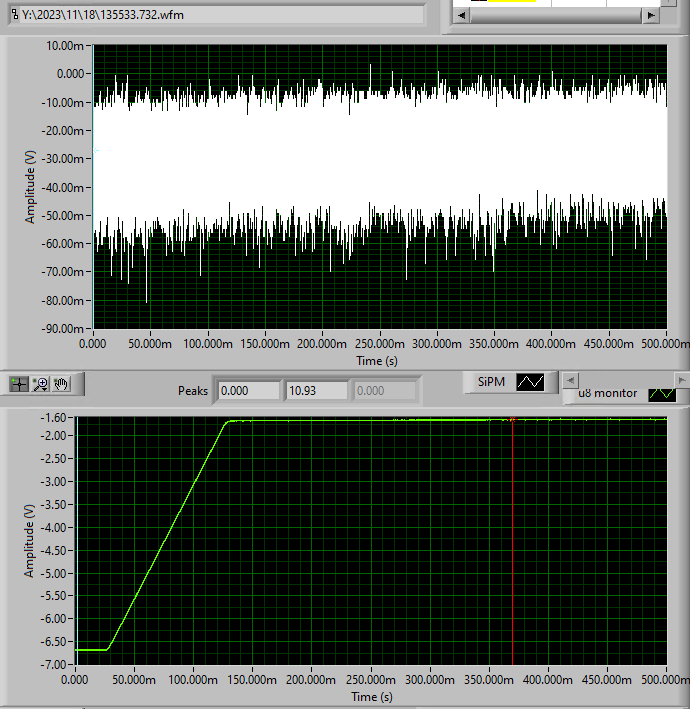Click the u8 monitor legend label
This screenshot has height=709, width=690.
click(607, 393)
